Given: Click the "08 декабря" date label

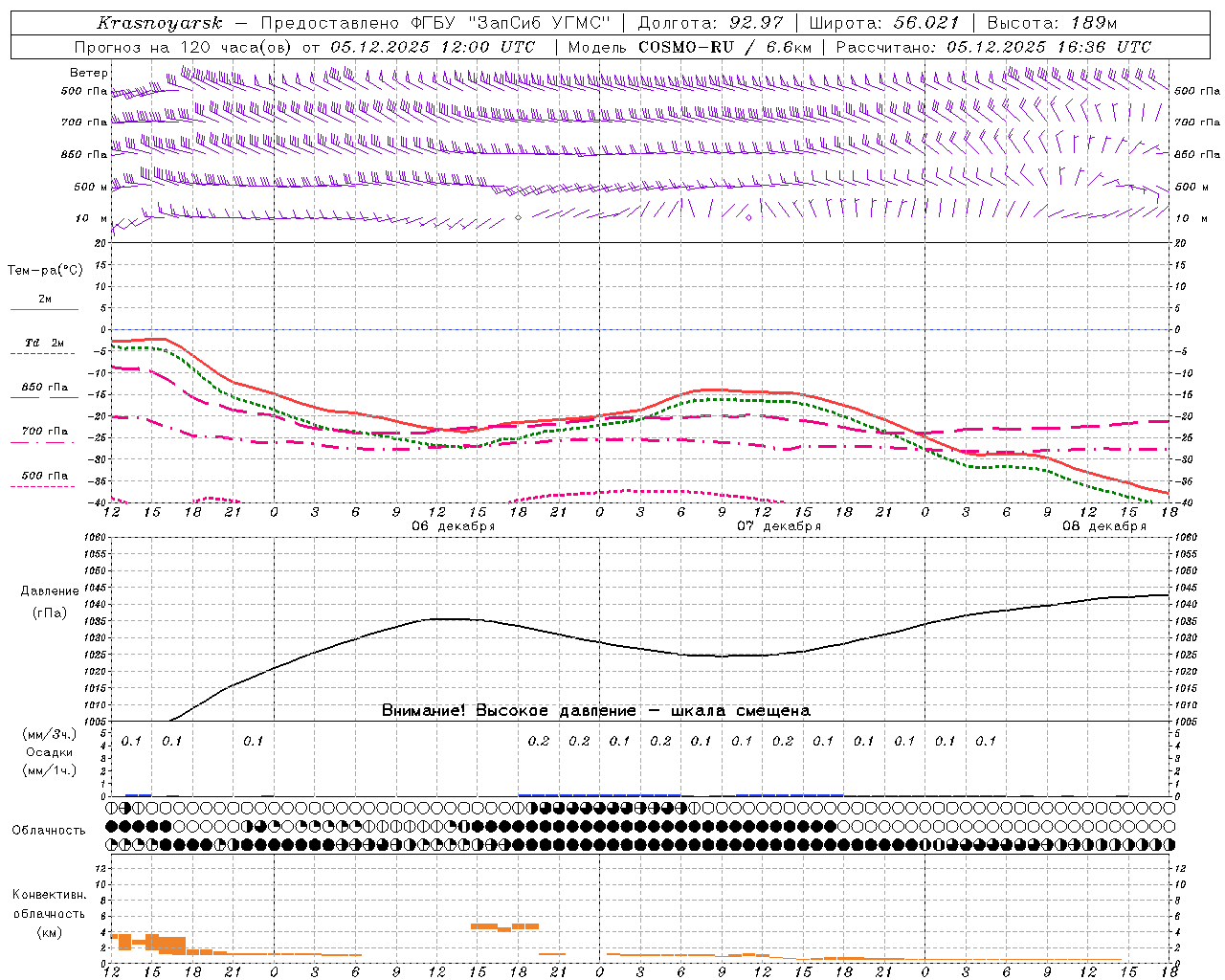Looking at the screenshot, I should coord(1104,526).
